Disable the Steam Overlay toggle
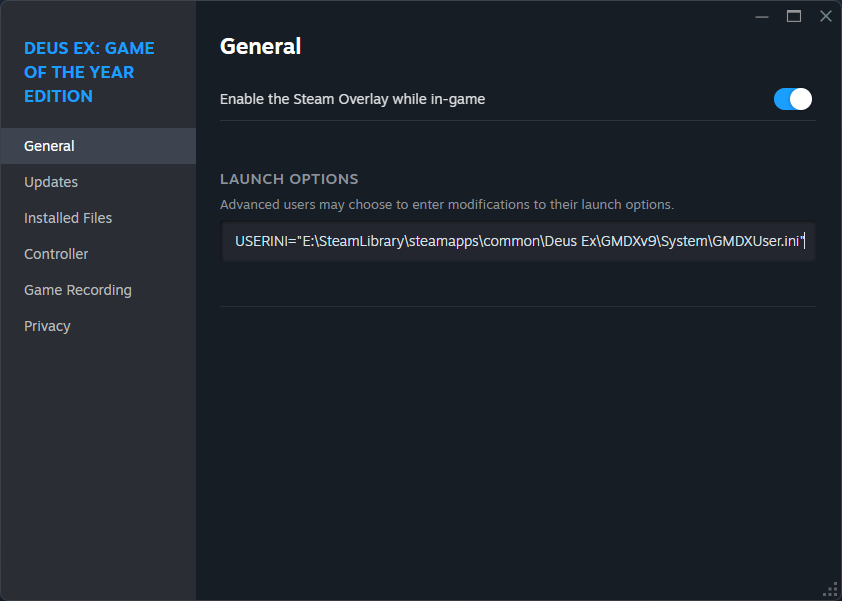 792,99
